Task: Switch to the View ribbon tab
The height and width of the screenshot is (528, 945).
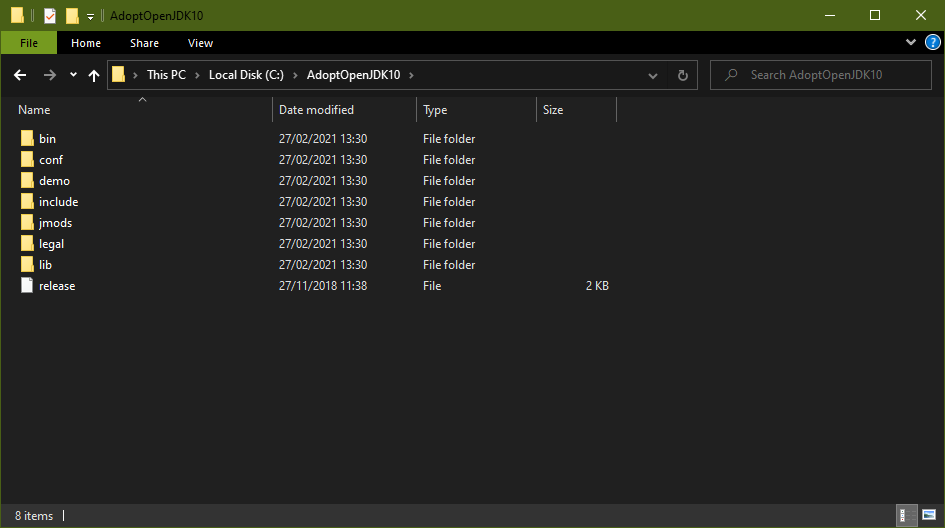Action: click(x=200, y=43)
